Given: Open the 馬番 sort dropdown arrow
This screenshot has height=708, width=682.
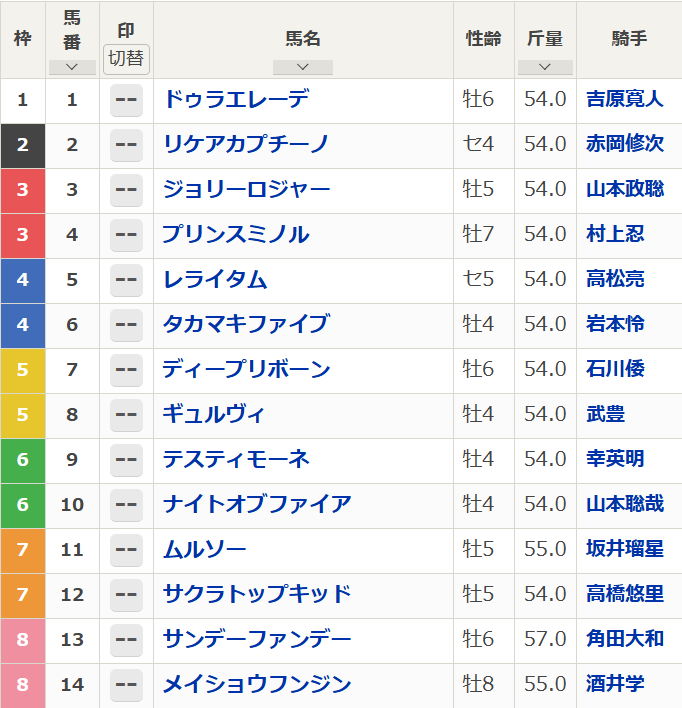Looking at the screenshot, I should [72, 67].
